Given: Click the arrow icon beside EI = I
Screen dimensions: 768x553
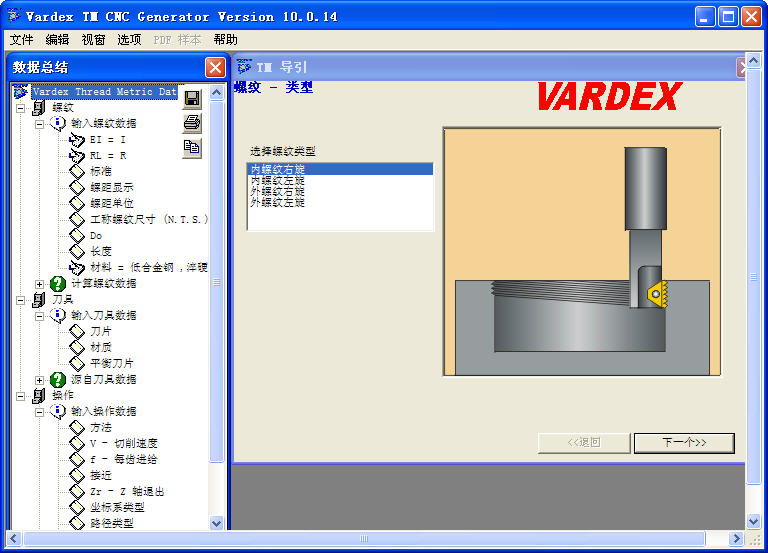Looking at the screenshot, I should (x=77, y=140).
